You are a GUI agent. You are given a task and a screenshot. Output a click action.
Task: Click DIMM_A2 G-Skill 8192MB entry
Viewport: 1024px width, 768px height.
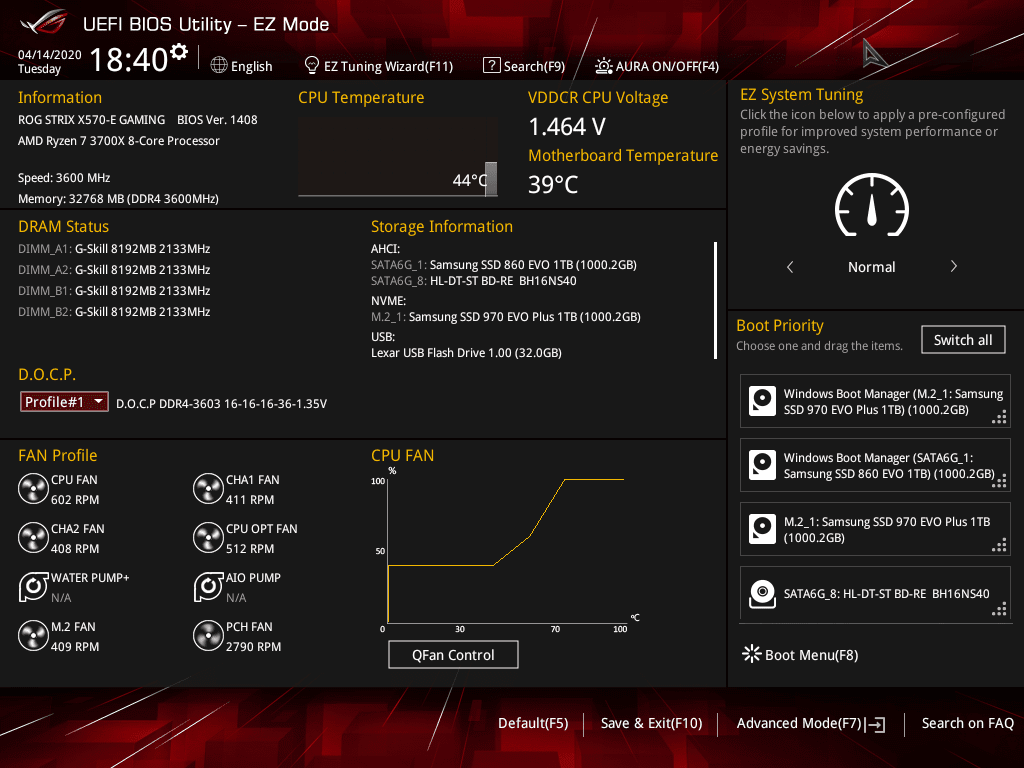114,269
